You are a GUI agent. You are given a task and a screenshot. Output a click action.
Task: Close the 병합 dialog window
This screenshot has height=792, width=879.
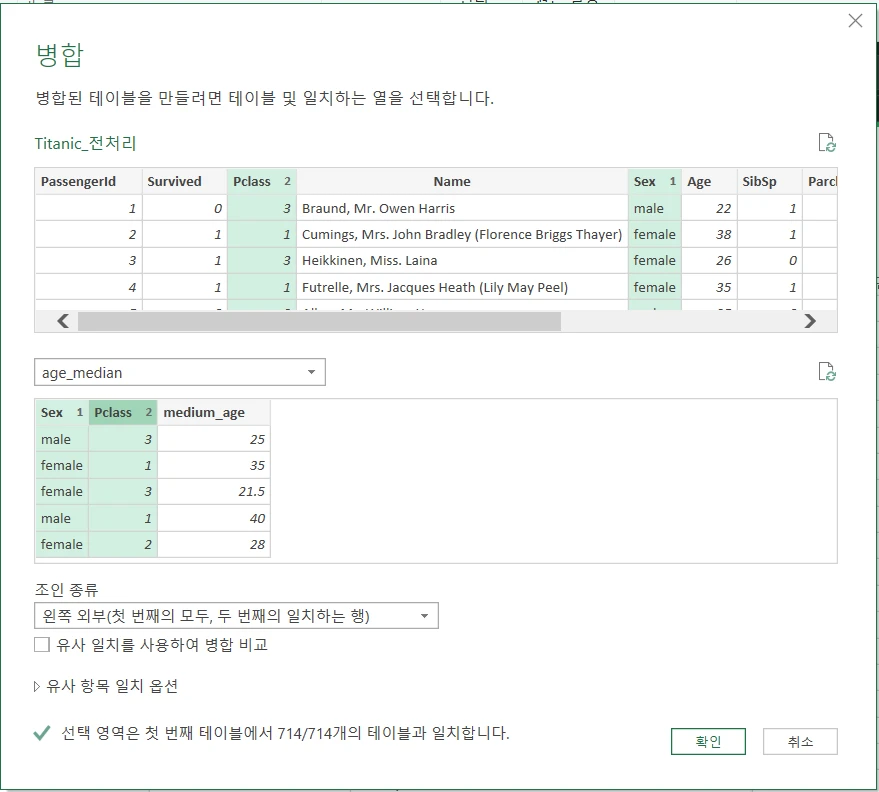coord(855,21)
